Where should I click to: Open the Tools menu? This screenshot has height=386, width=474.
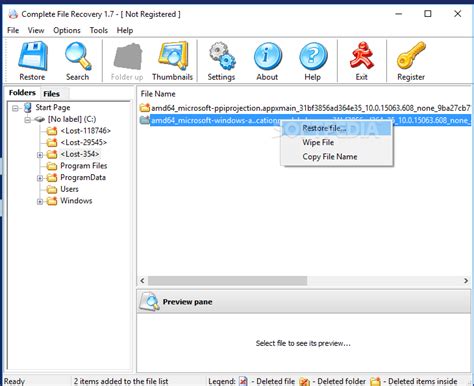click(99, 30)
